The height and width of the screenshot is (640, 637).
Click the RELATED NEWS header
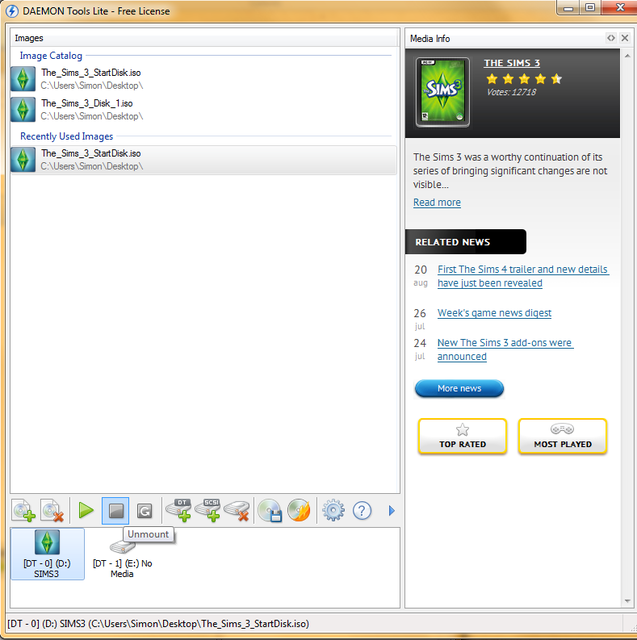(x=465, y=242)
